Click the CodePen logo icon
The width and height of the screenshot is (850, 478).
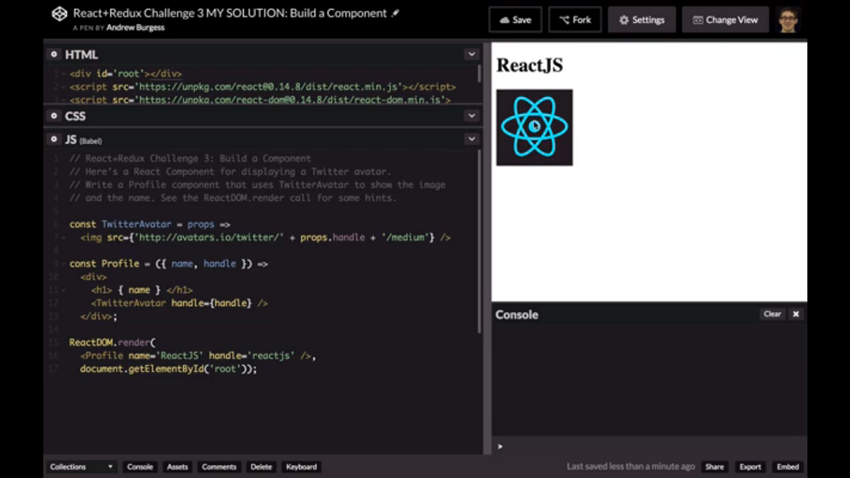coord(59,14)
